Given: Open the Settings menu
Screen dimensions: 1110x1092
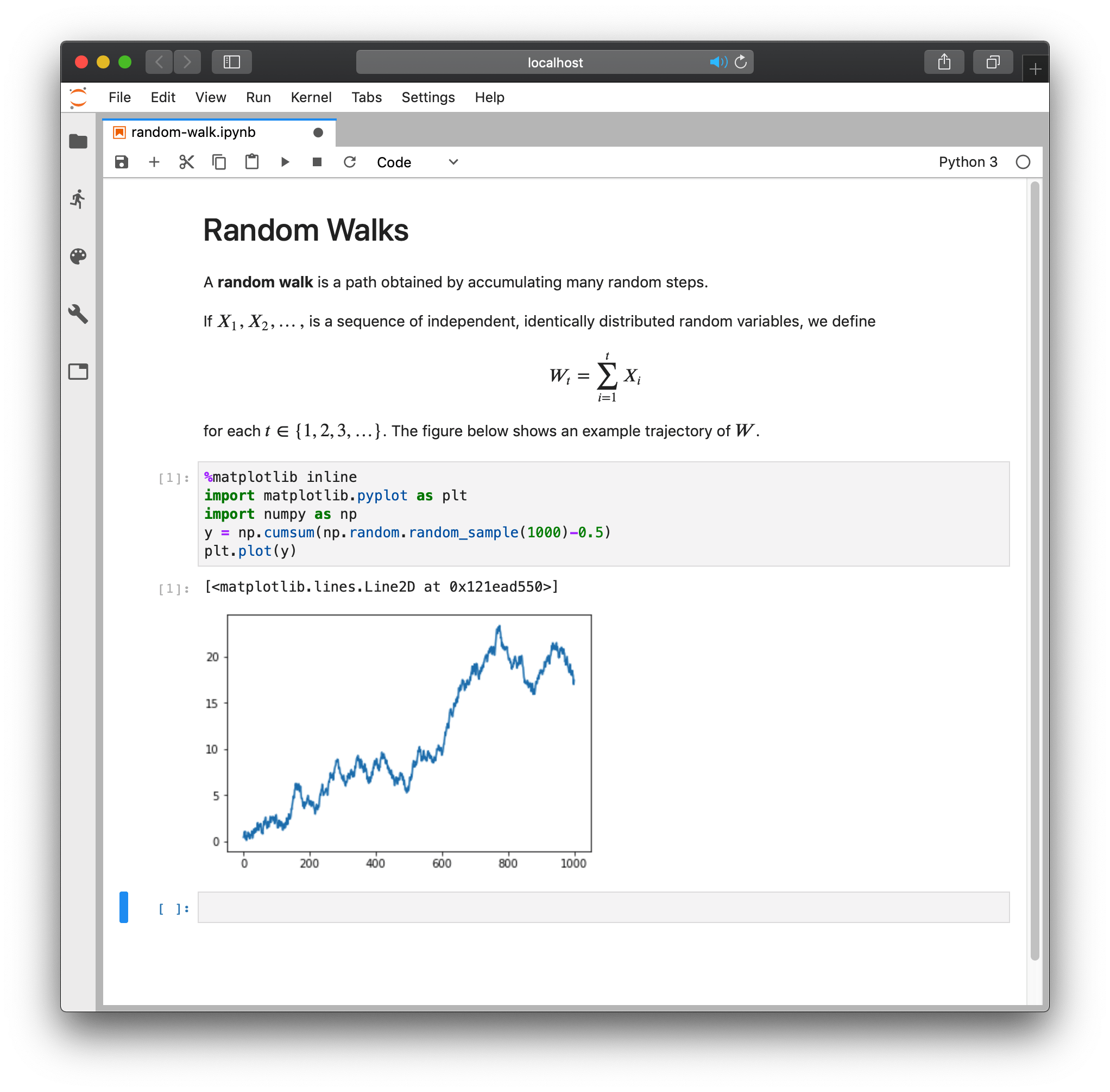Looking at the screenshot, I should pos(428,97).
